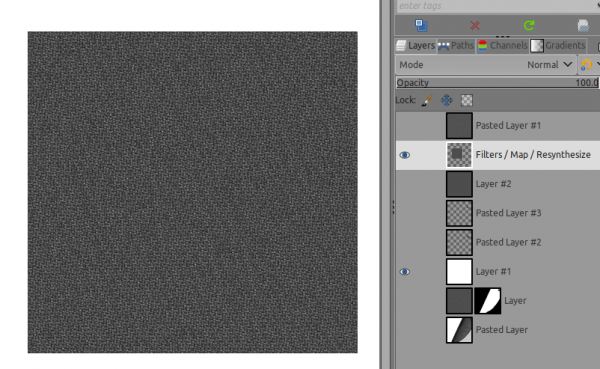The width and height of the screenshot is (600, 369).
Task: Switch to the Channels tab
Action: [503, 46]
